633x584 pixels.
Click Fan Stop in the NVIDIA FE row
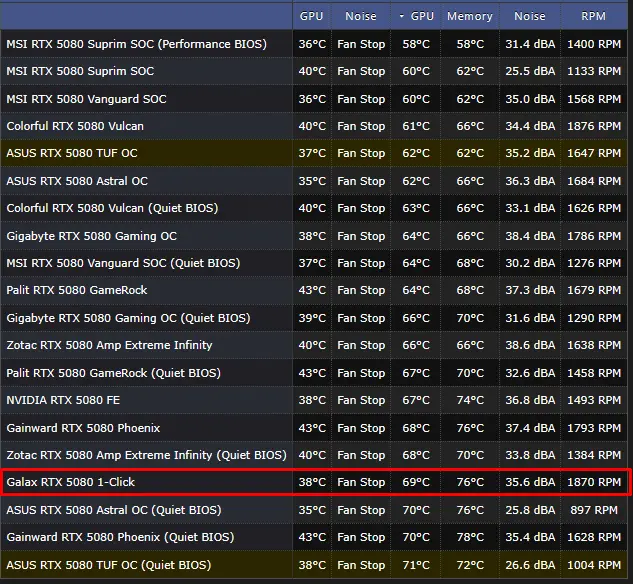[x=361, y=400]
